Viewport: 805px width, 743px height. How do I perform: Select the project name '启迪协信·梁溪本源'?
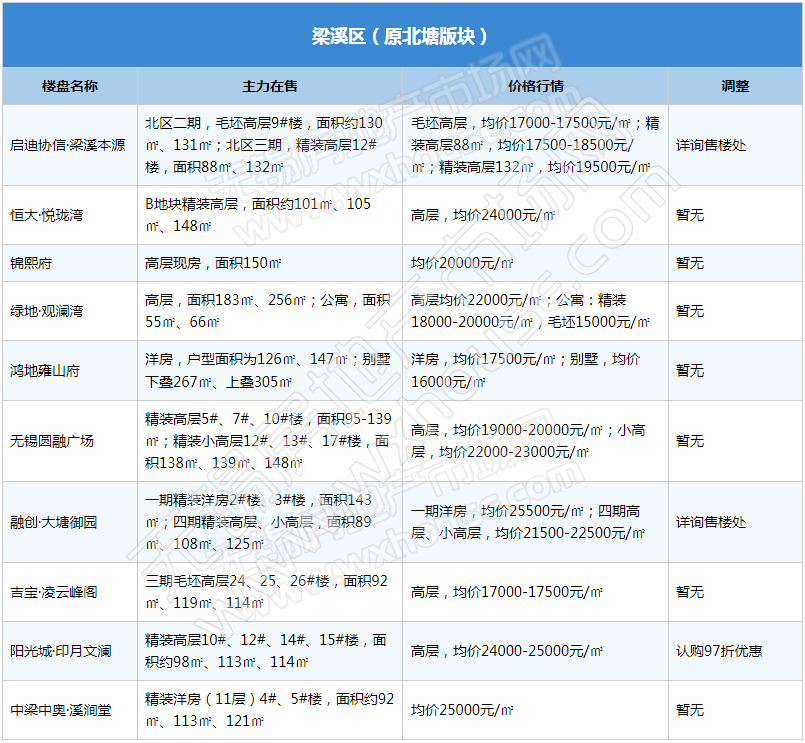[68, 145]
